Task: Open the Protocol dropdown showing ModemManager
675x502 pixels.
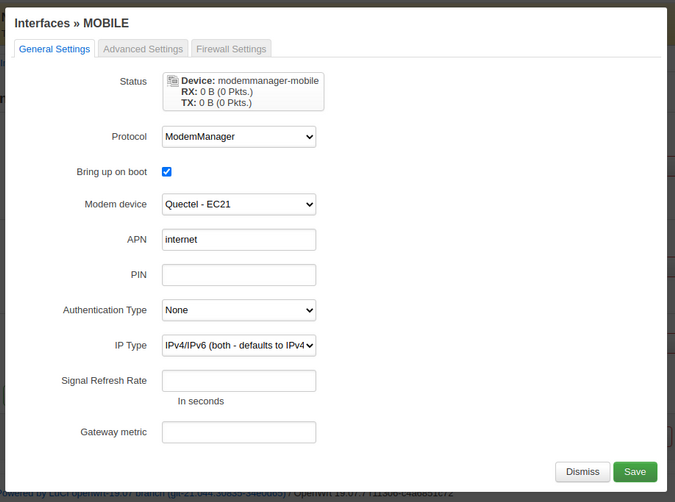Action: coord(239,136)
